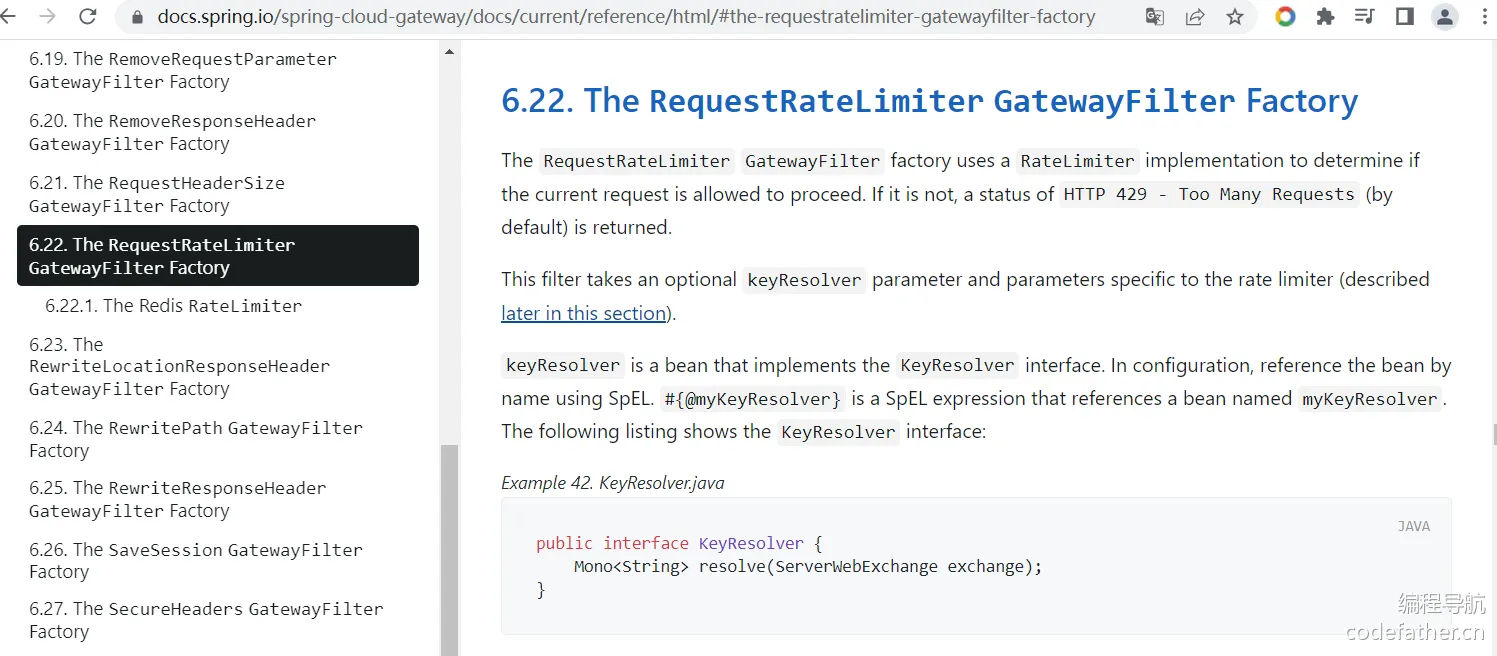The image size is (1497, 656).
Task: Click the '#{@myKeyResolver}' inline code
Action: 753,399
